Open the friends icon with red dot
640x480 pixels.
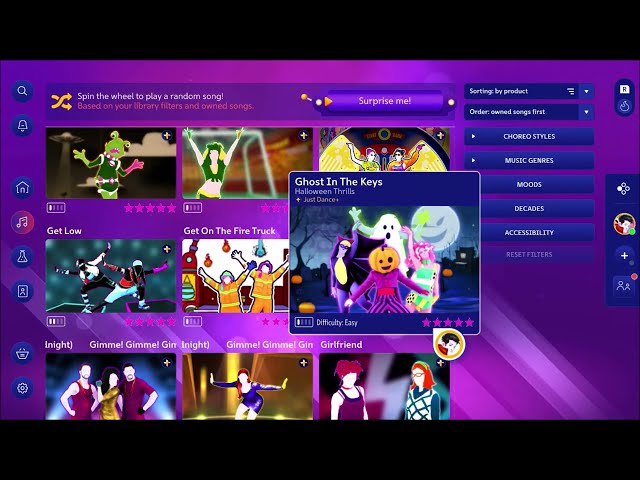[624, 285]
